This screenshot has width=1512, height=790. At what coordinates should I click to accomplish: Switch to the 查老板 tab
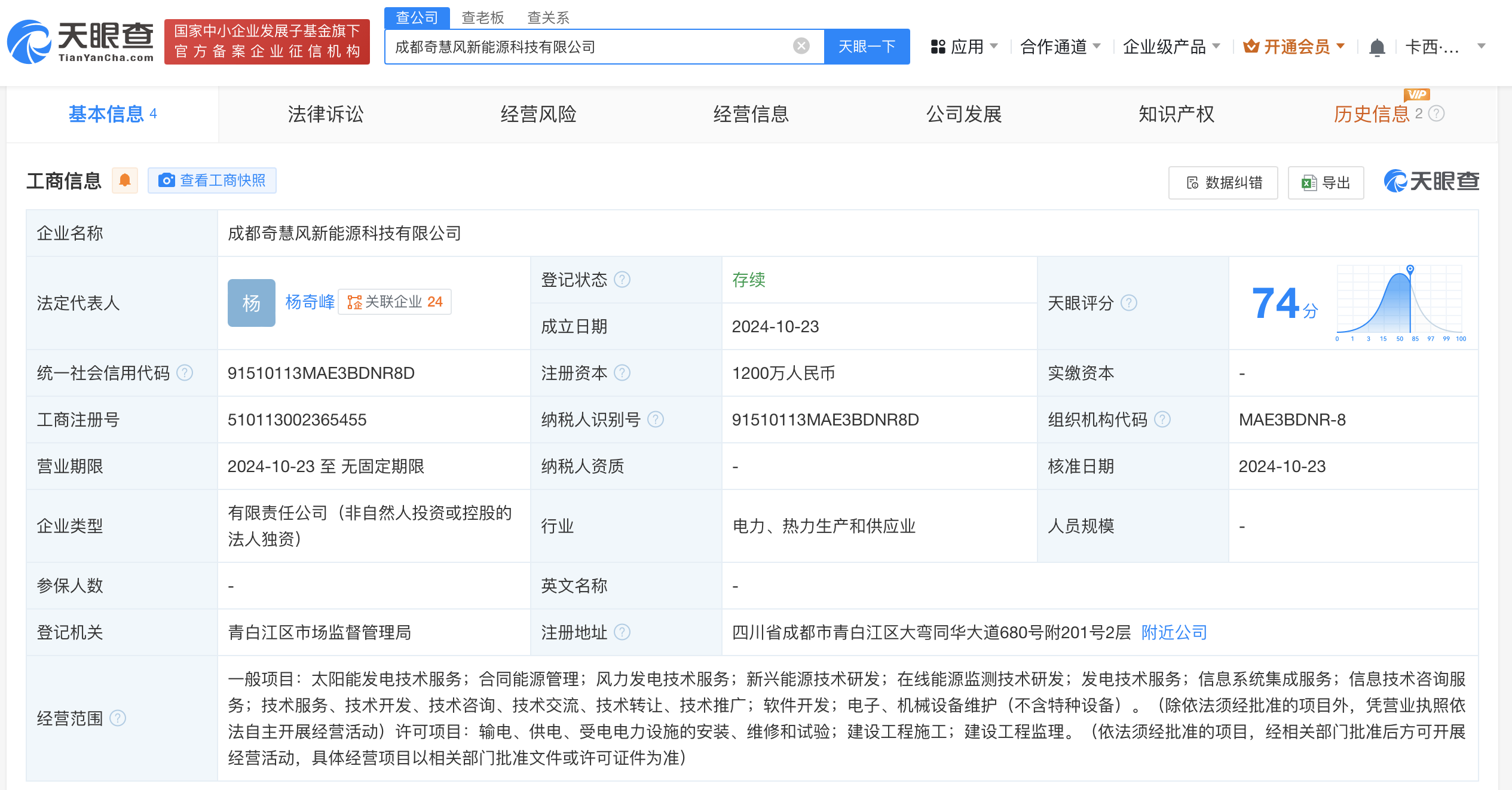482,17
